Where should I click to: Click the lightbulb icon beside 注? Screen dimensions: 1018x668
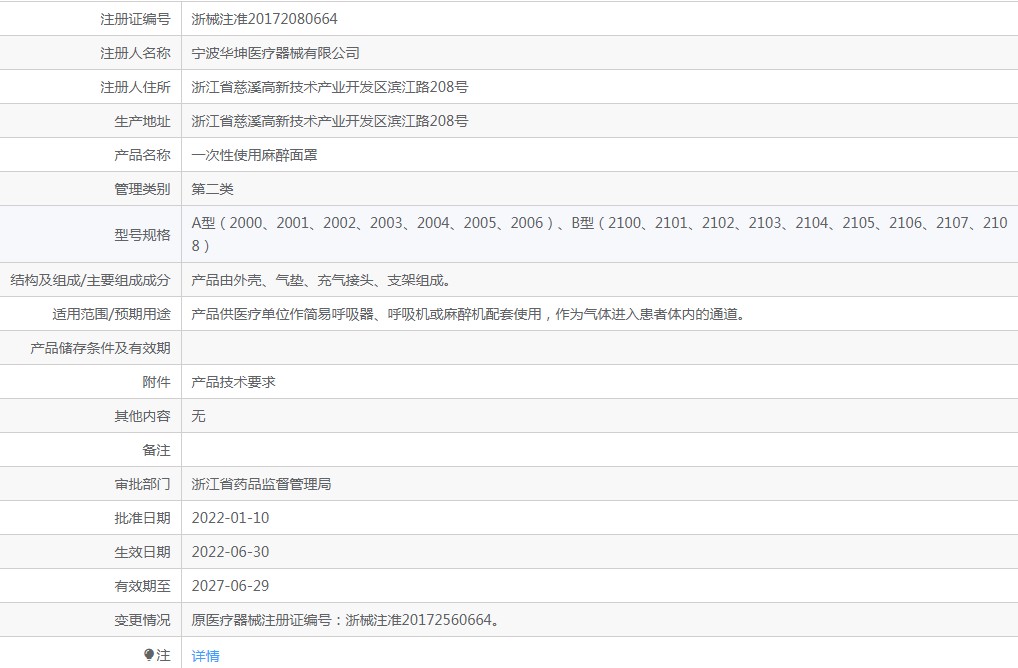pyautogui.click(x=149, y=655)
